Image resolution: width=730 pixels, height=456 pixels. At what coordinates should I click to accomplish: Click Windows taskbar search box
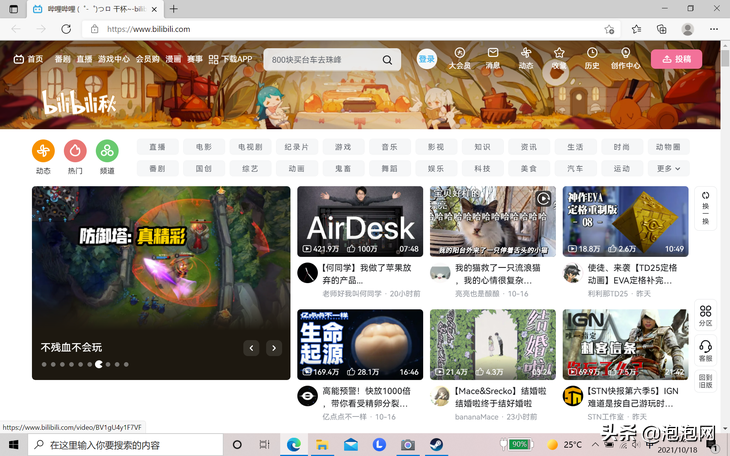point(126,445)
